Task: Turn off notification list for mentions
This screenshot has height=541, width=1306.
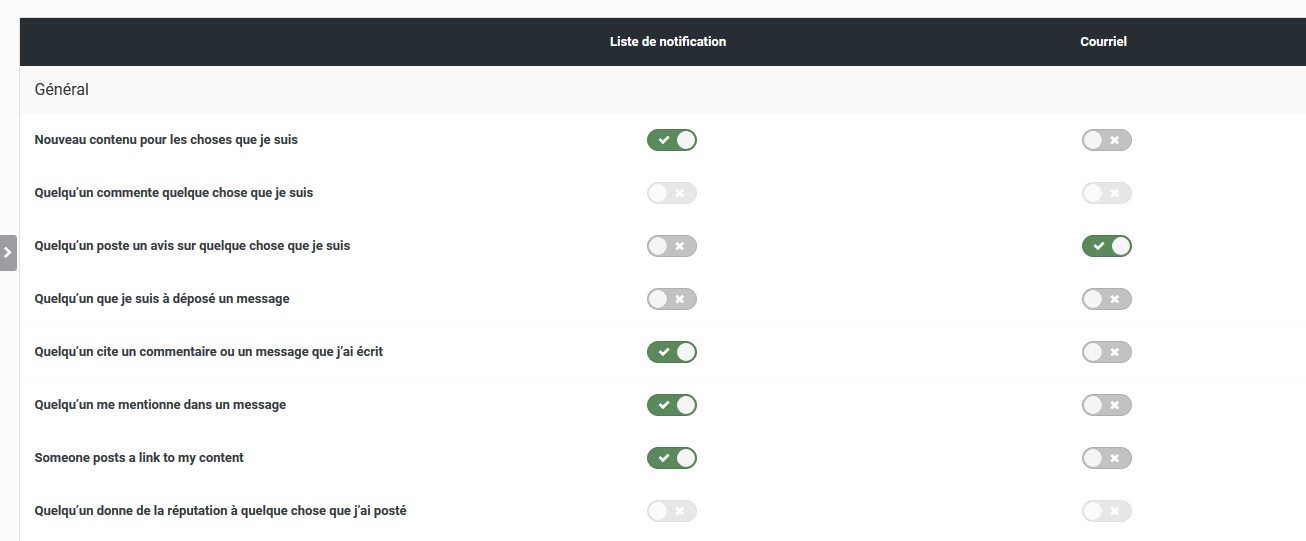Action: [671, 405]
